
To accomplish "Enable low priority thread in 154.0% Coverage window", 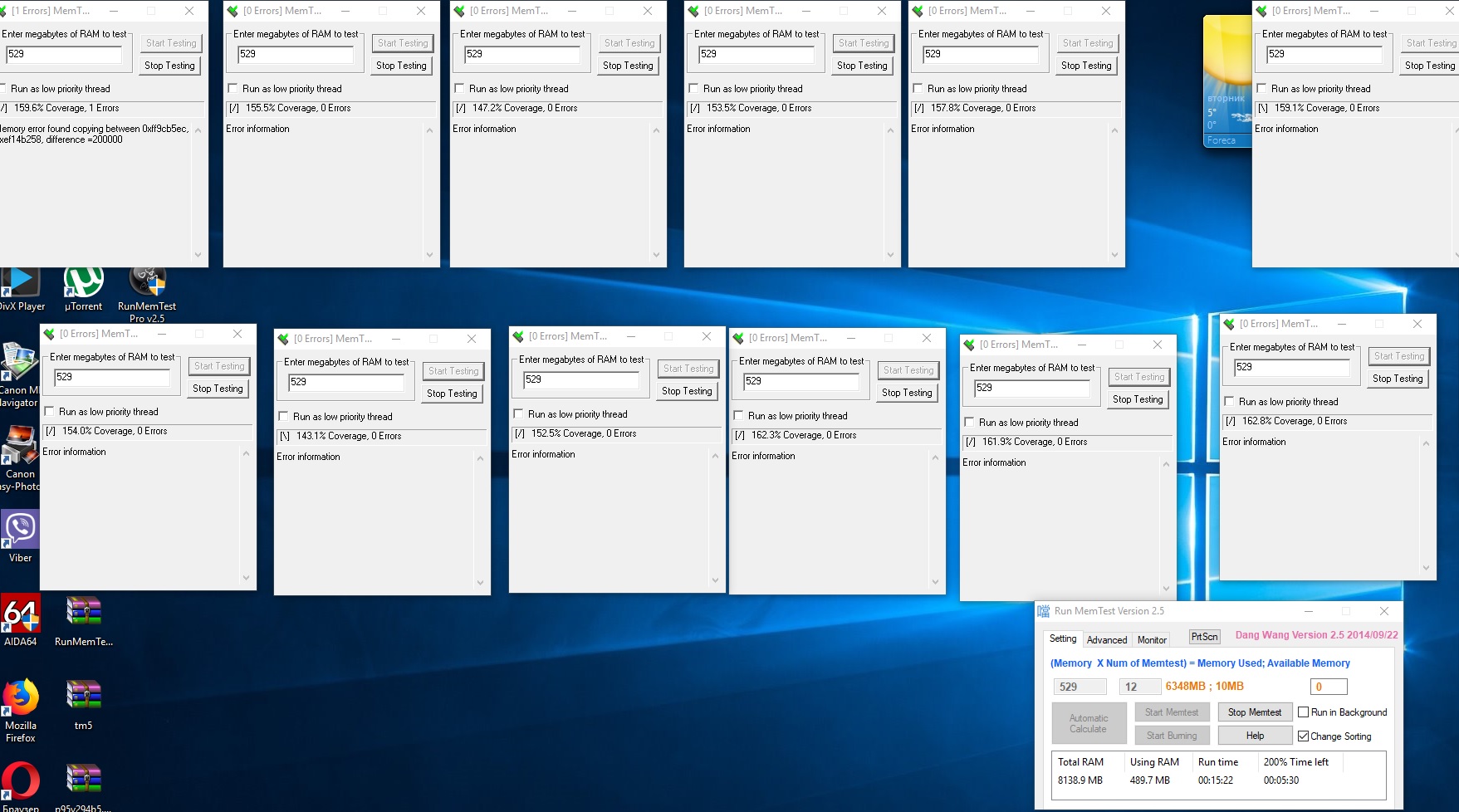I will coord(49,412).
